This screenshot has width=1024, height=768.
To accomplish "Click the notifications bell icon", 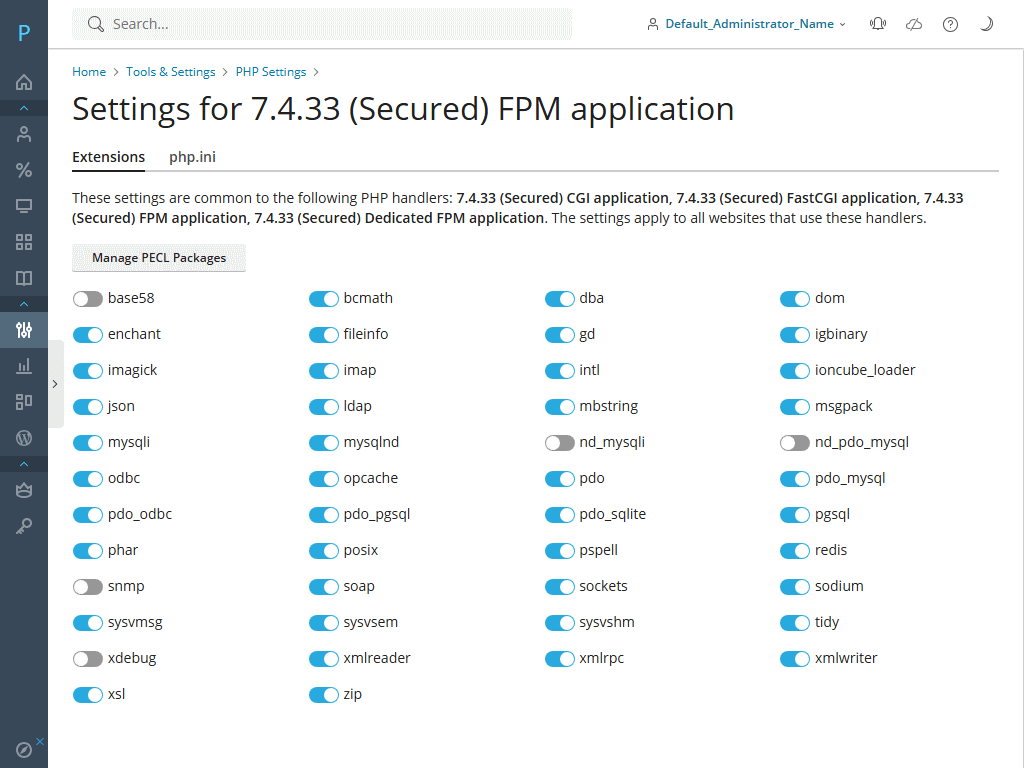I will [878, 24].
